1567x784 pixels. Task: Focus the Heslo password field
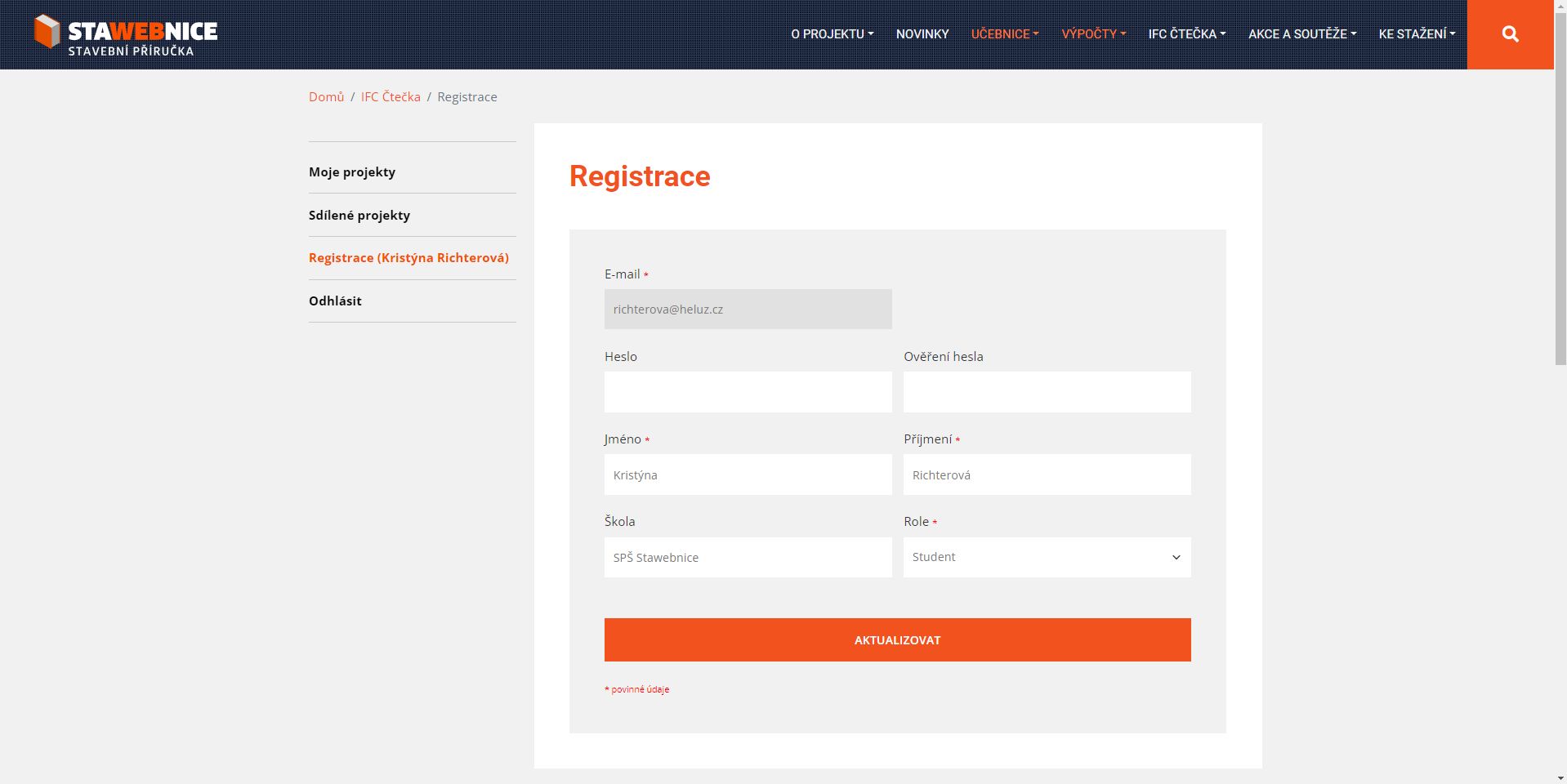coord(748,392)
